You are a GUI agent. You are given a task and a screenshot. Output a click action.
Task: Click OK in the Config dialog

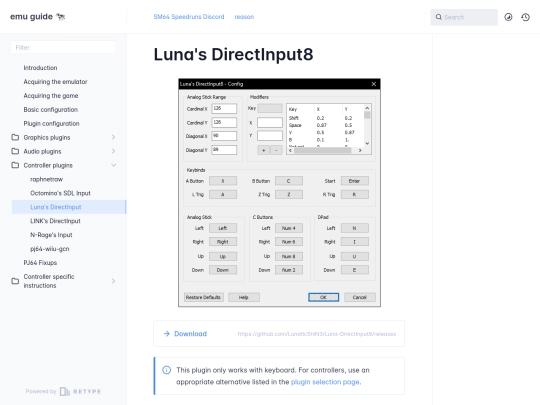323,297
